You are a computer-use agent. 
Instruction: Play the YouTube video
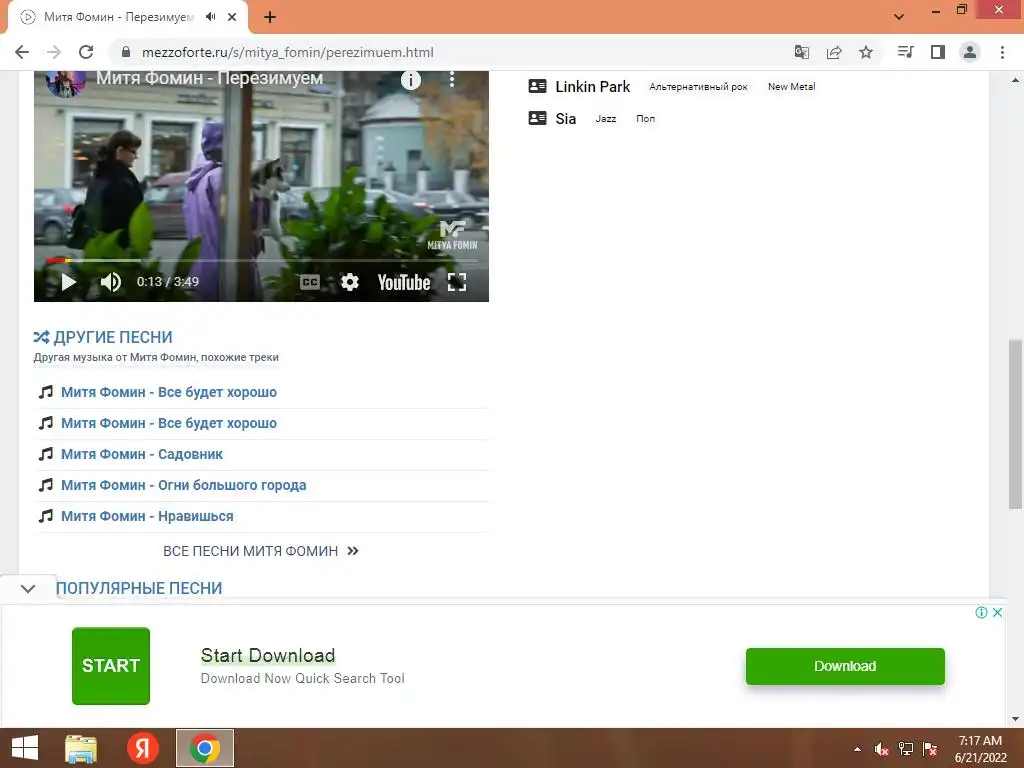point(69,282)
